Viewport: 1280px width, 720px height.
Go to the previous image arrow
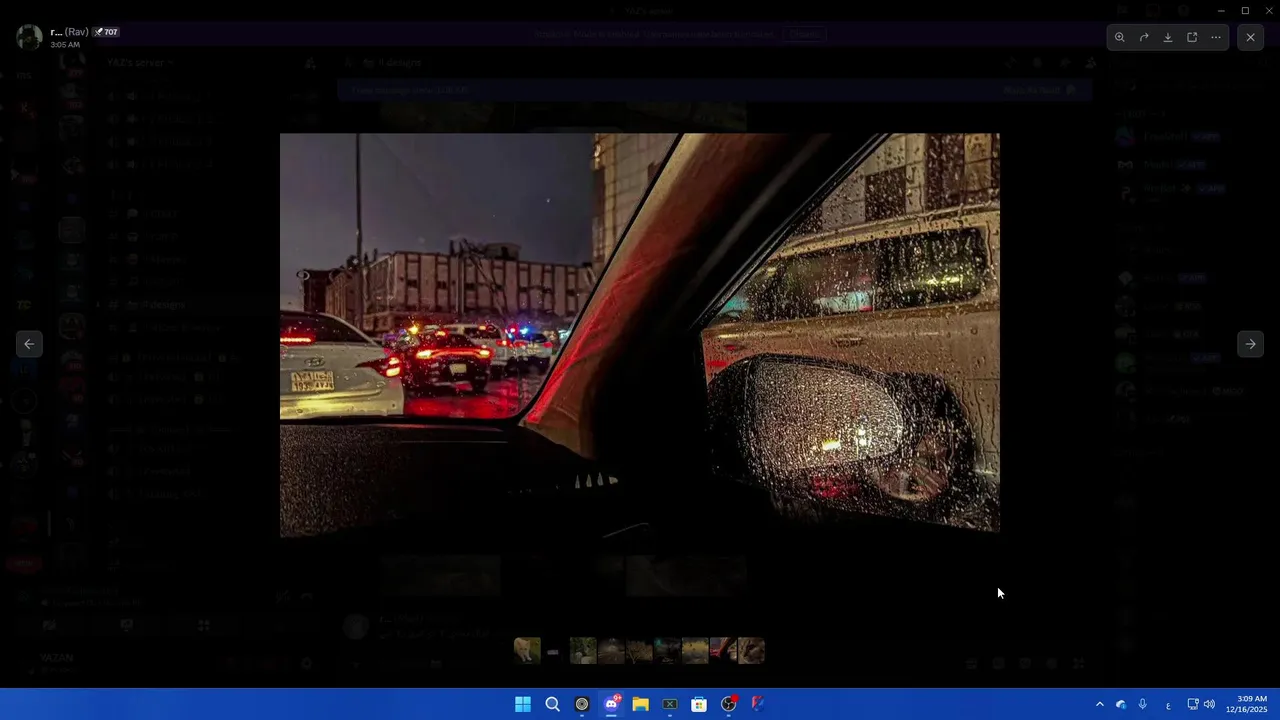(29, 344)
